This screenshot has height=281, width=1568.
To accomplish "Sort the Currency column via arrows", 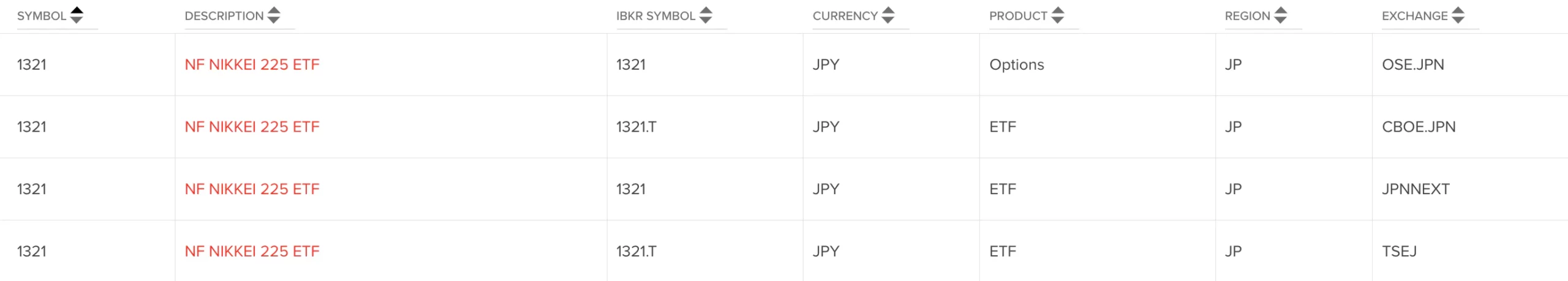I will point(888,15).
